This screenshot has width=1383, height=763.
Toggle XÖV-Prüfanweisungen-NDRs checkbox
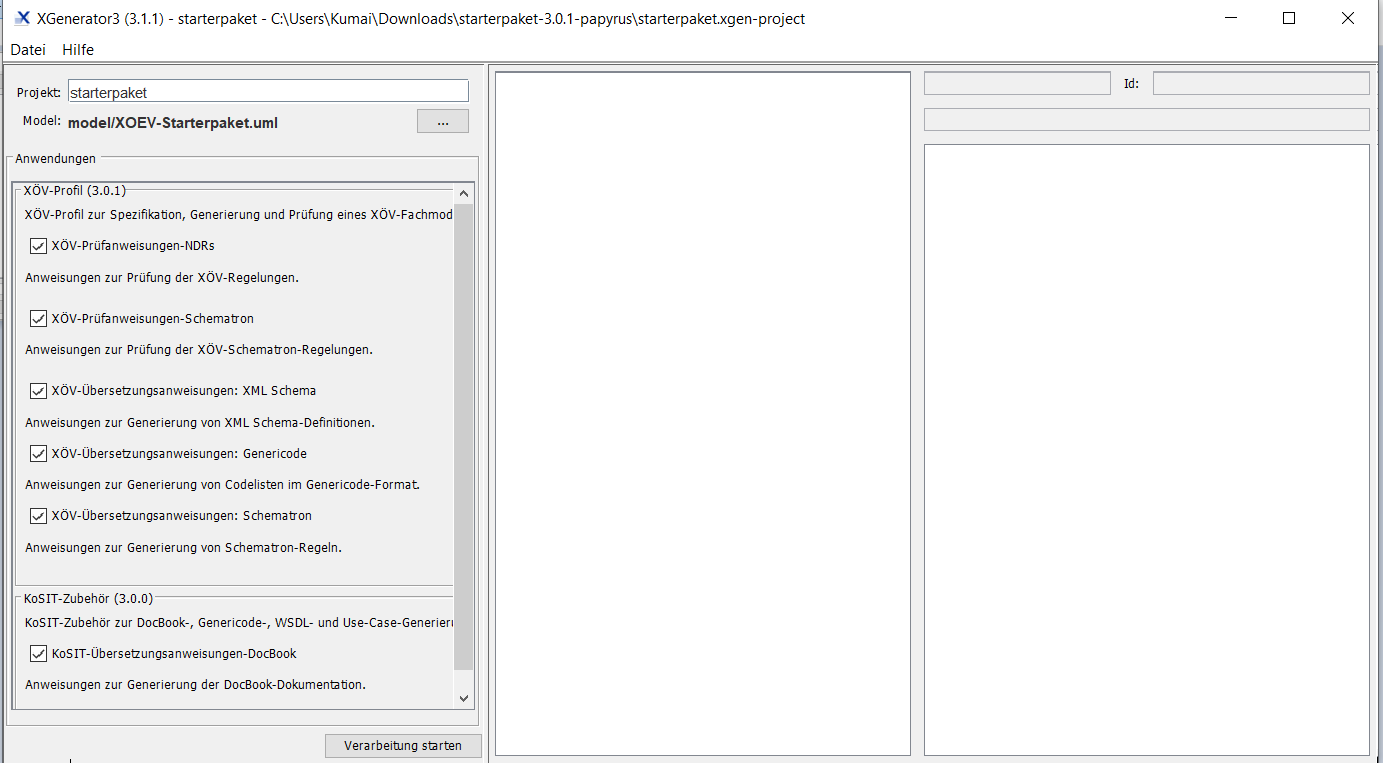(x=39, y=246)
